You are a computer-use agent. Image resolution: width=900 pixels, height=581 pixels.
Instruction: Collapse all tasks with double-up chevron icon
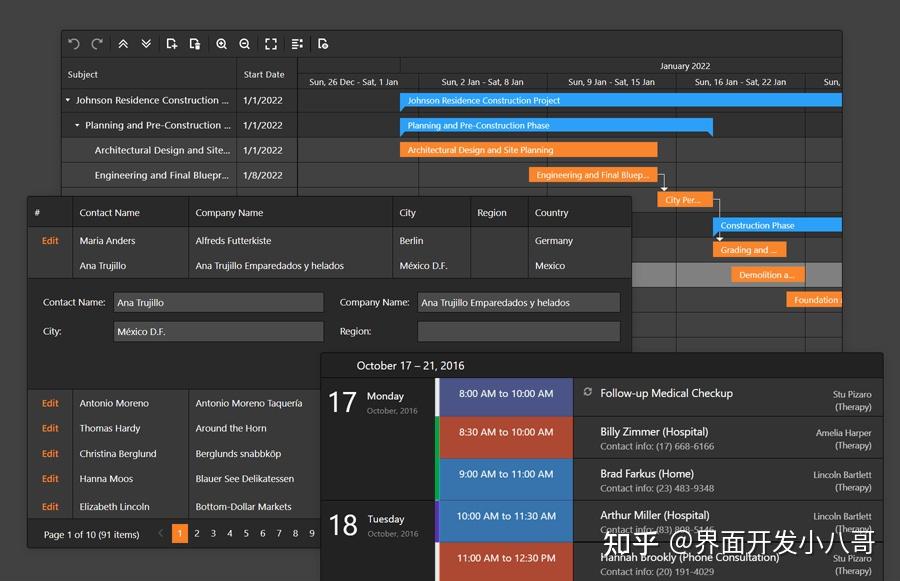click(123, 44)
